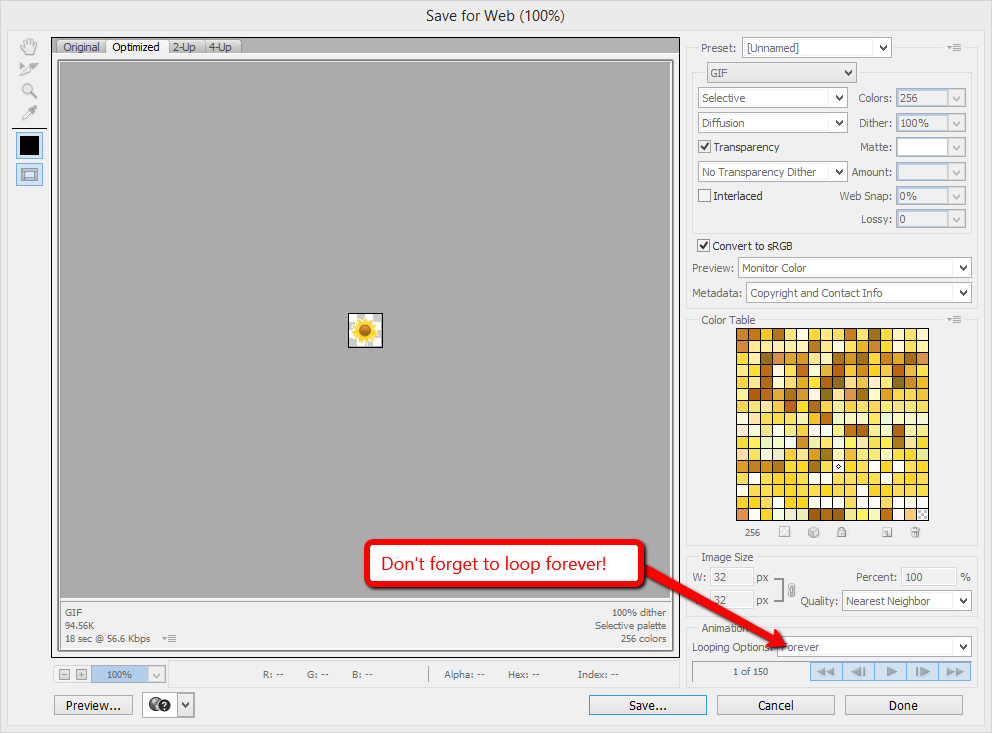The image size is (992, 733).
Task: Open the Looping Options dropdown
Action: (x=874, y=647)
